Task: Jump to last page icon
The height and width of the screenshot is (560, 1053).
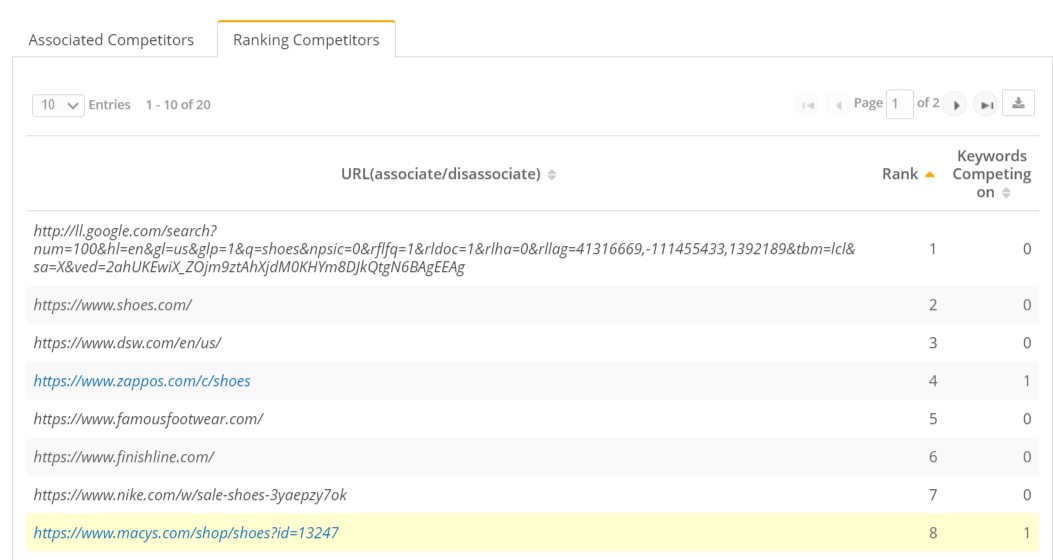Action: [x=986, y=105]
